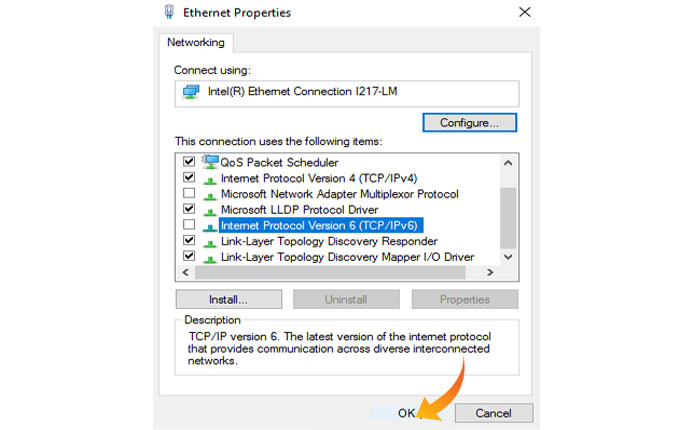Click the Ethernet Properties title bar icon

click(x=167, y=13)
